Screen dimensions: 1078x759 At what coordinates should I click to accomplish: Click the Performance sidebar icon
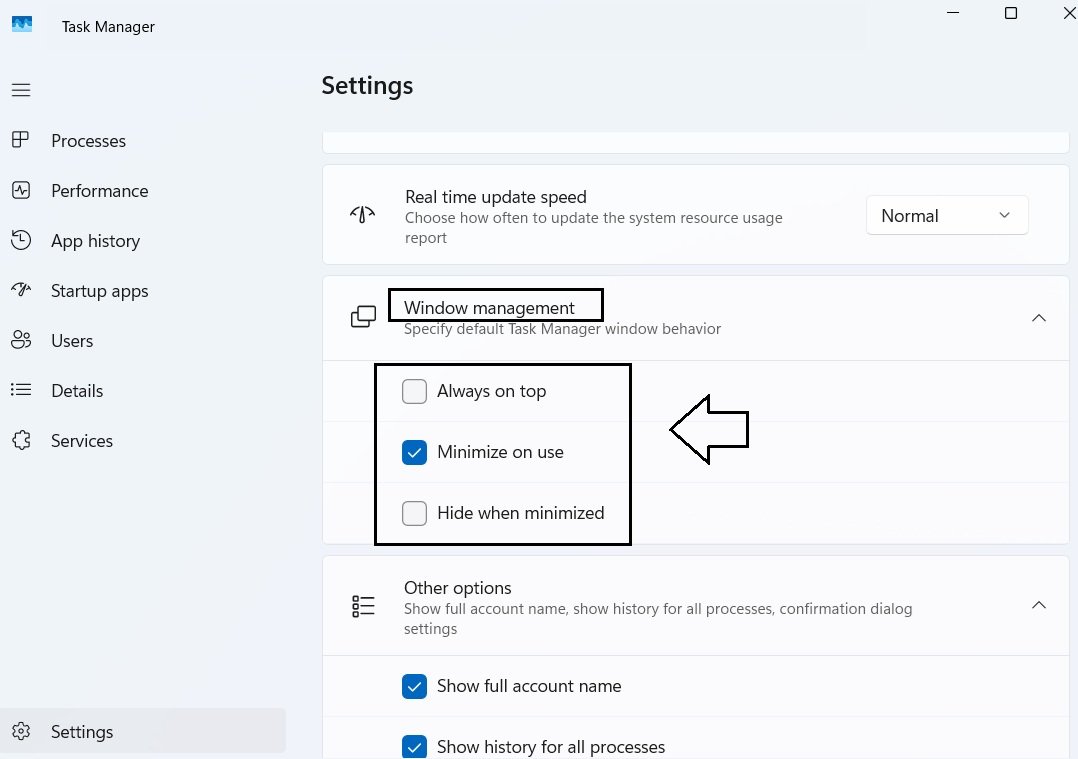pyautogui.click(x=21, y=190)
